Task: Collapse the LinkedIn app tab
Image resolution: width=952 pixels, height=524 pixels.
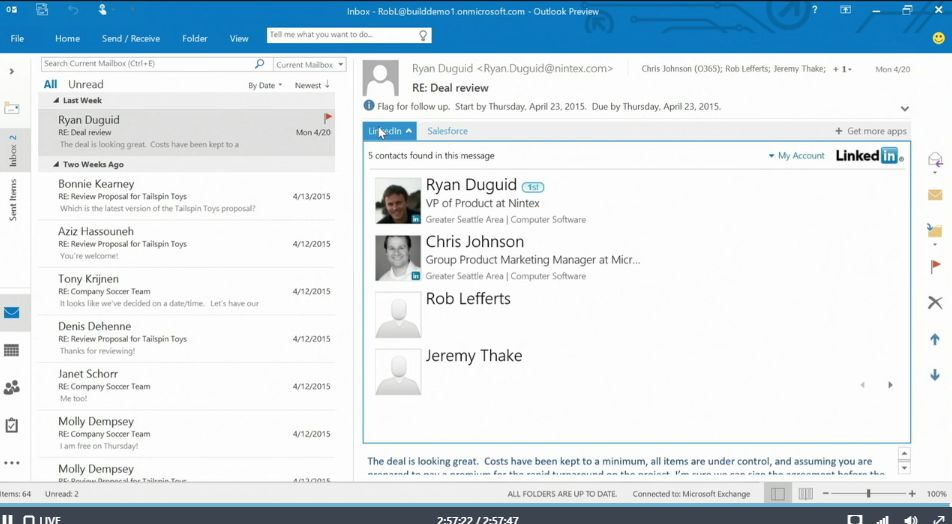Action: point(389,131)
